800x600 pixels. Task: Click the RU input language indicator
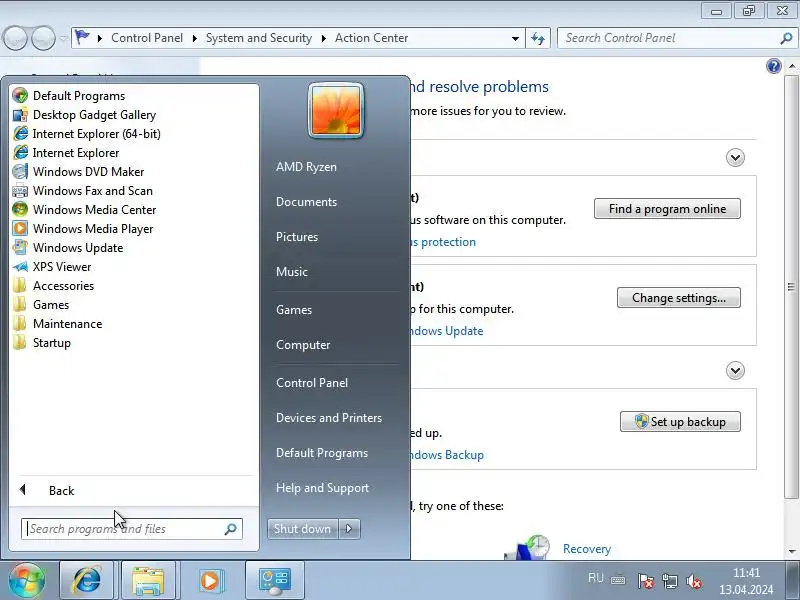coord(595,578)
